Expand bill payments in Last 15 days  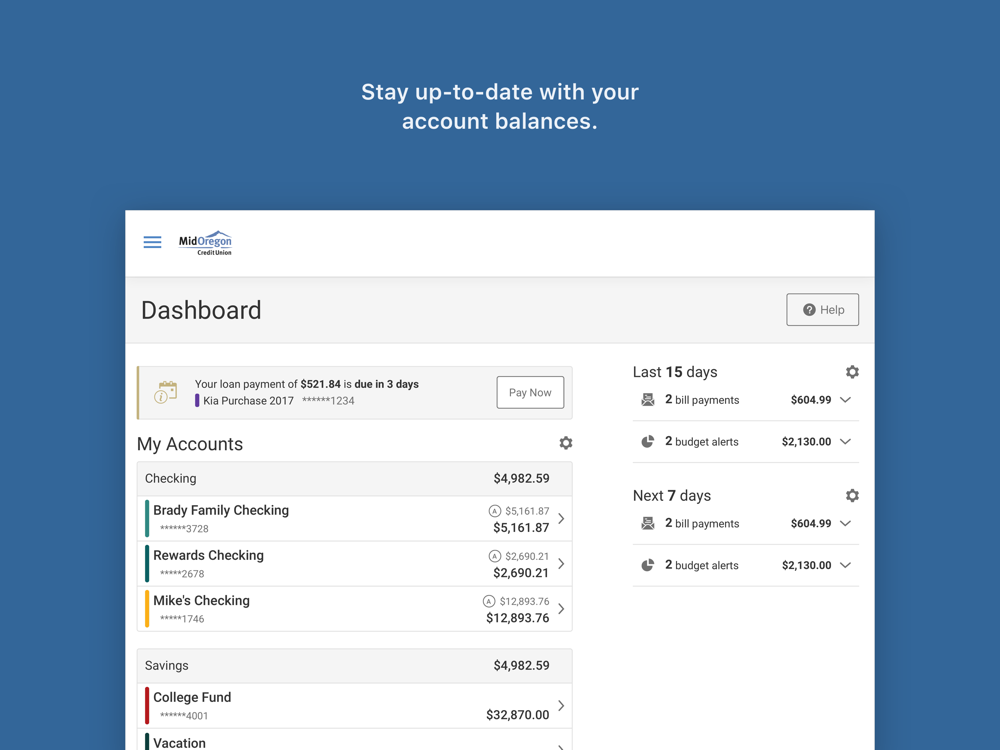coord(846,400)
